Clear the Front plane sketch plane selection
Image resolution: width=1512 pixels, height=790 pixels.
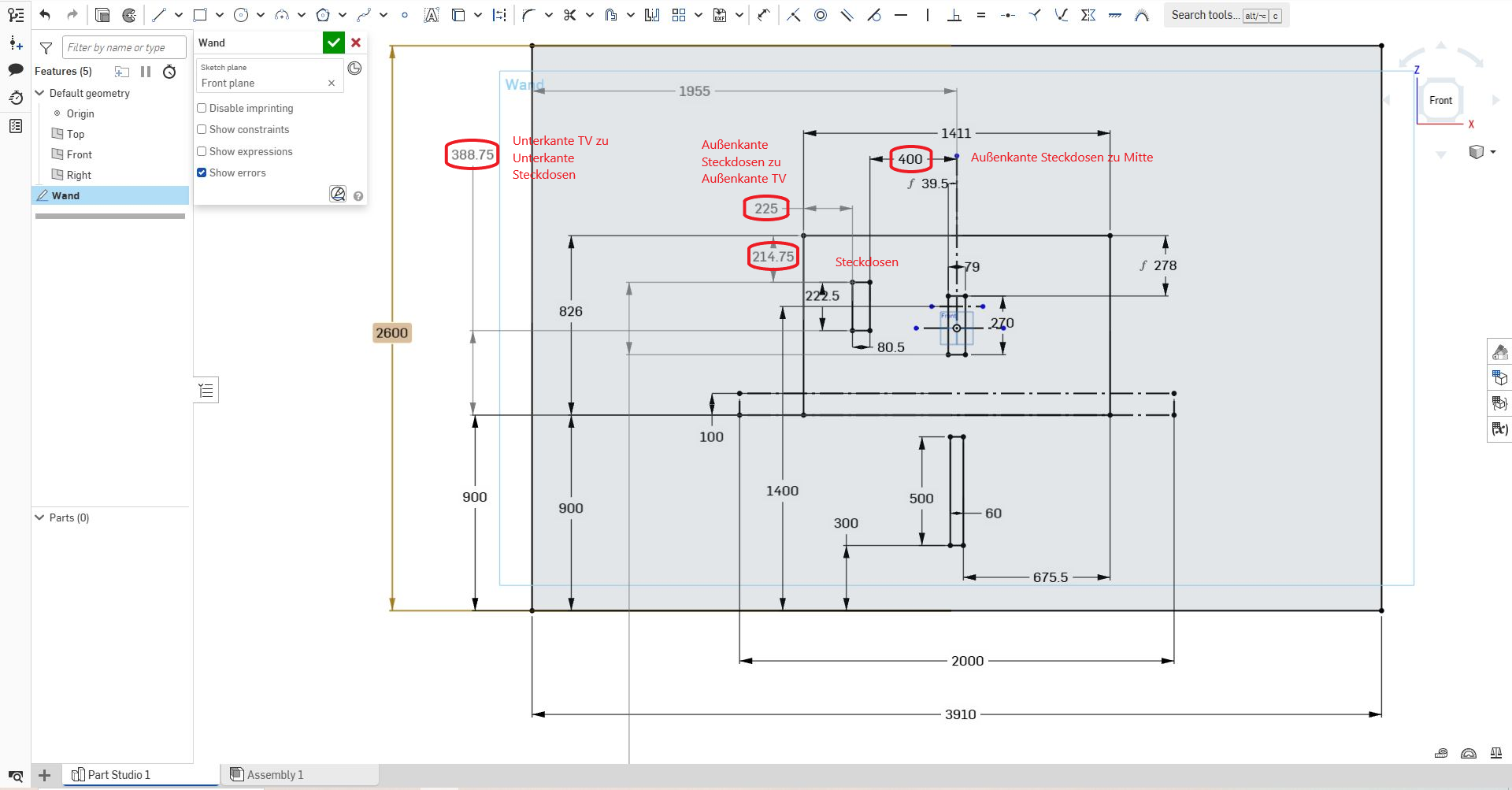[332, 83]
